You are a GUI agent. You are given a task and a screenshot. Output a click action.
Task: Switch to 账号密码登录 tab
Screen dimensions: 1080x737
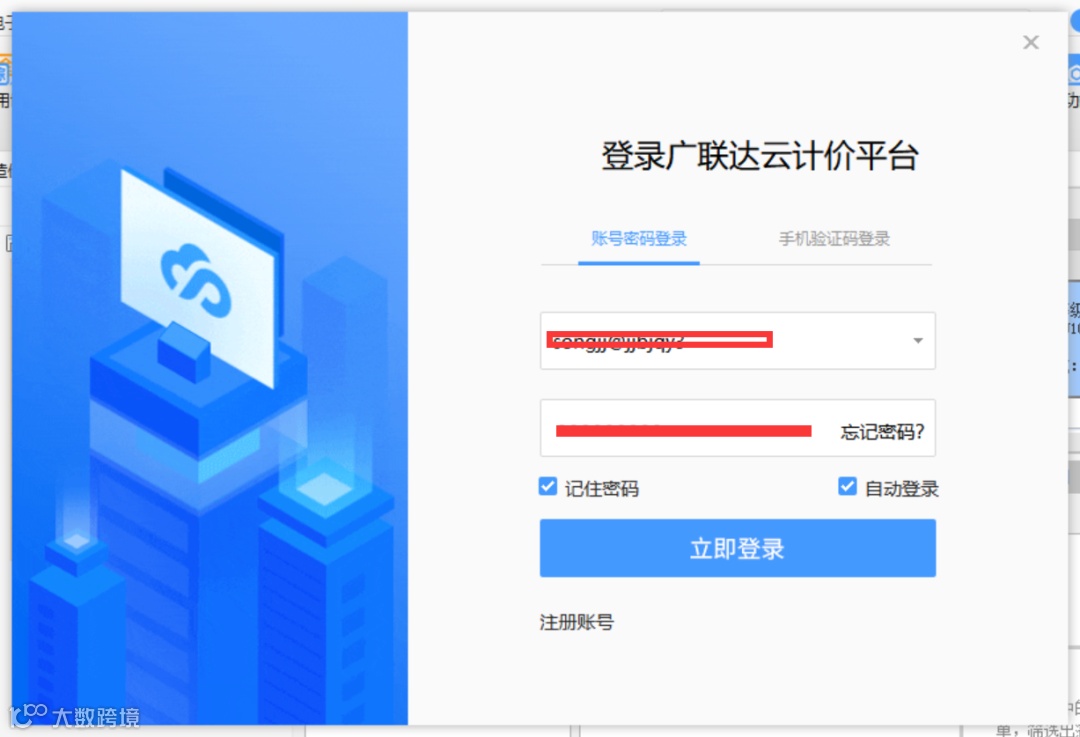[x=638, y=239]
